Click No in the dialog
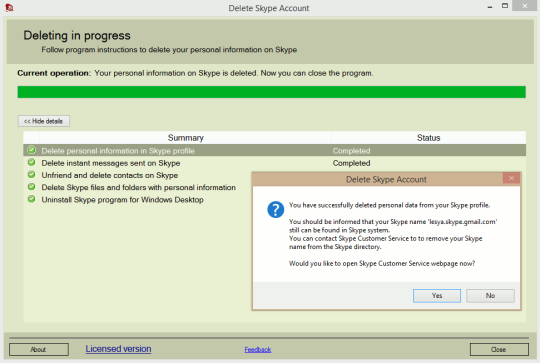 point(490,296)
